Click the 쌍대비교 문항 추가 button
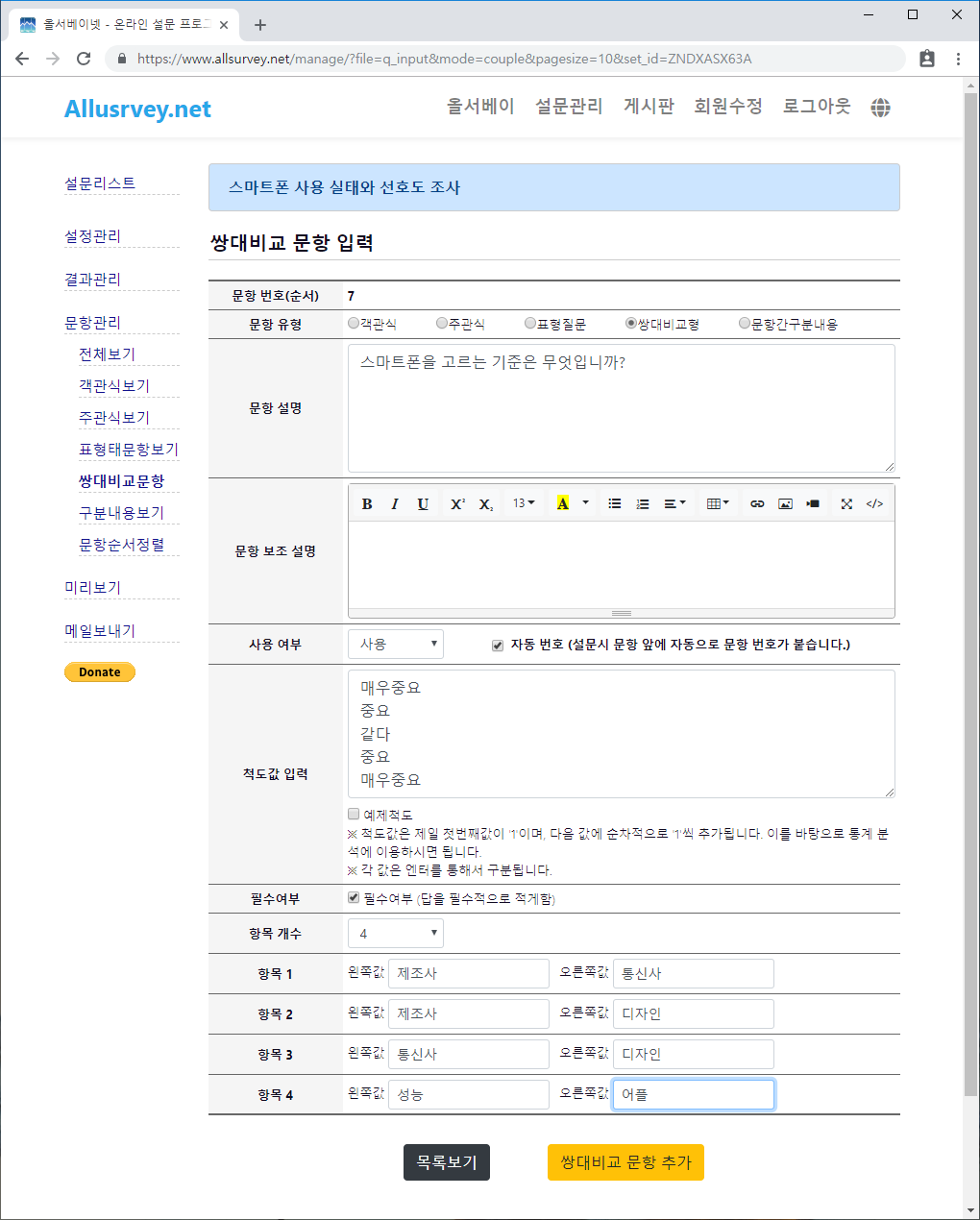 (625, 1161)
